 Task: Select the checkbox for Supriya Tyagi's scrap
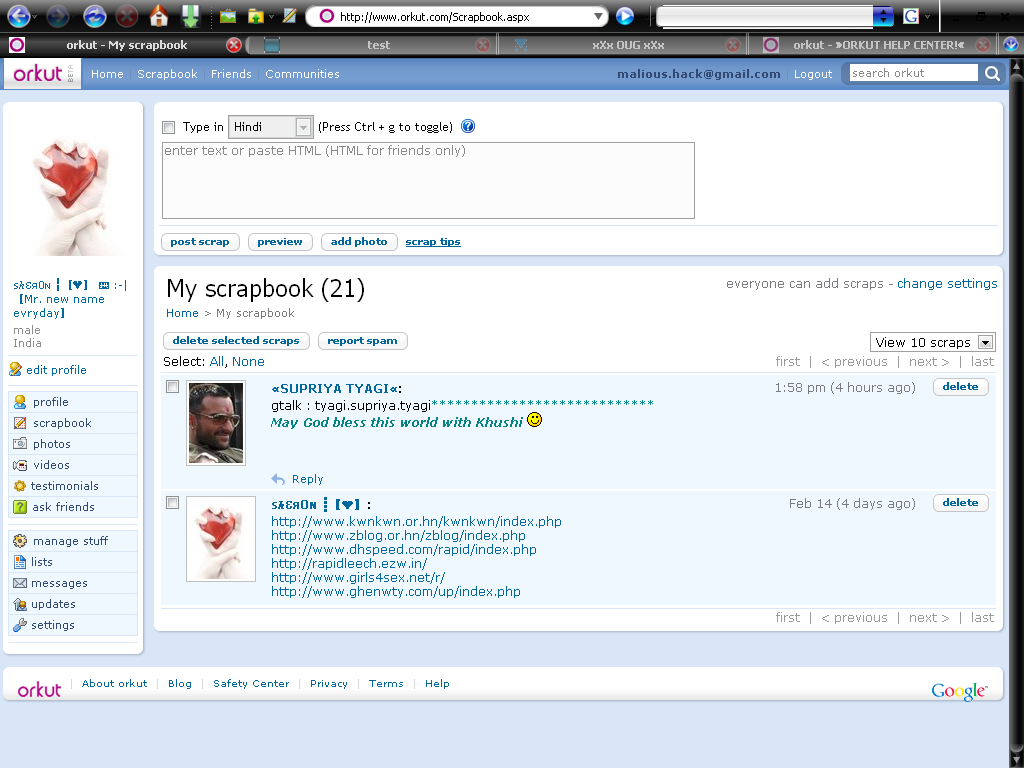172,387
